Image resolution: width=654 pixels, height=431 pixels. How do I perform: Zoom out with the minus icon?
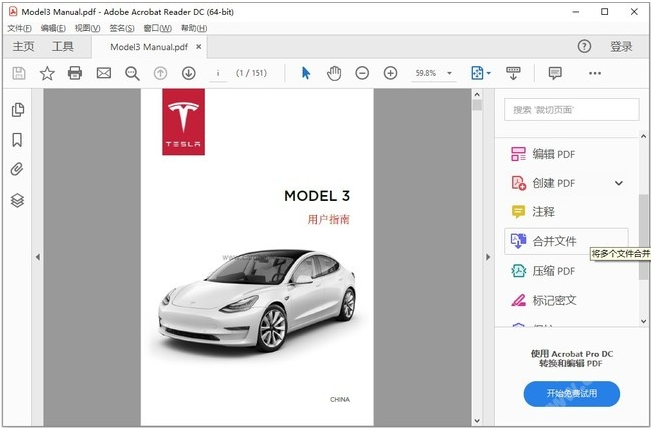pos(362,73)
